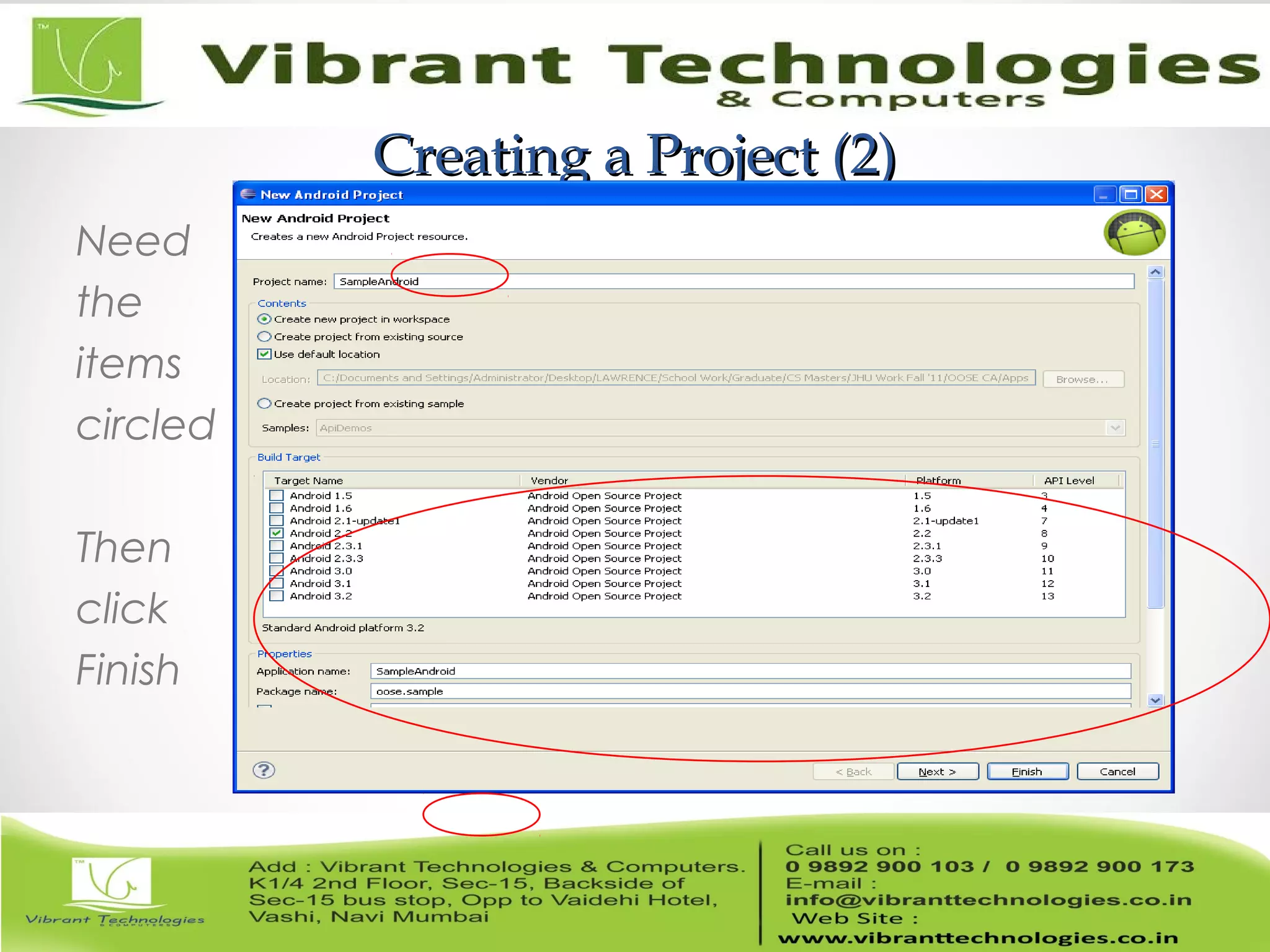Select Create new project in workspace
1270x952 pixels.
coord(265,319)
